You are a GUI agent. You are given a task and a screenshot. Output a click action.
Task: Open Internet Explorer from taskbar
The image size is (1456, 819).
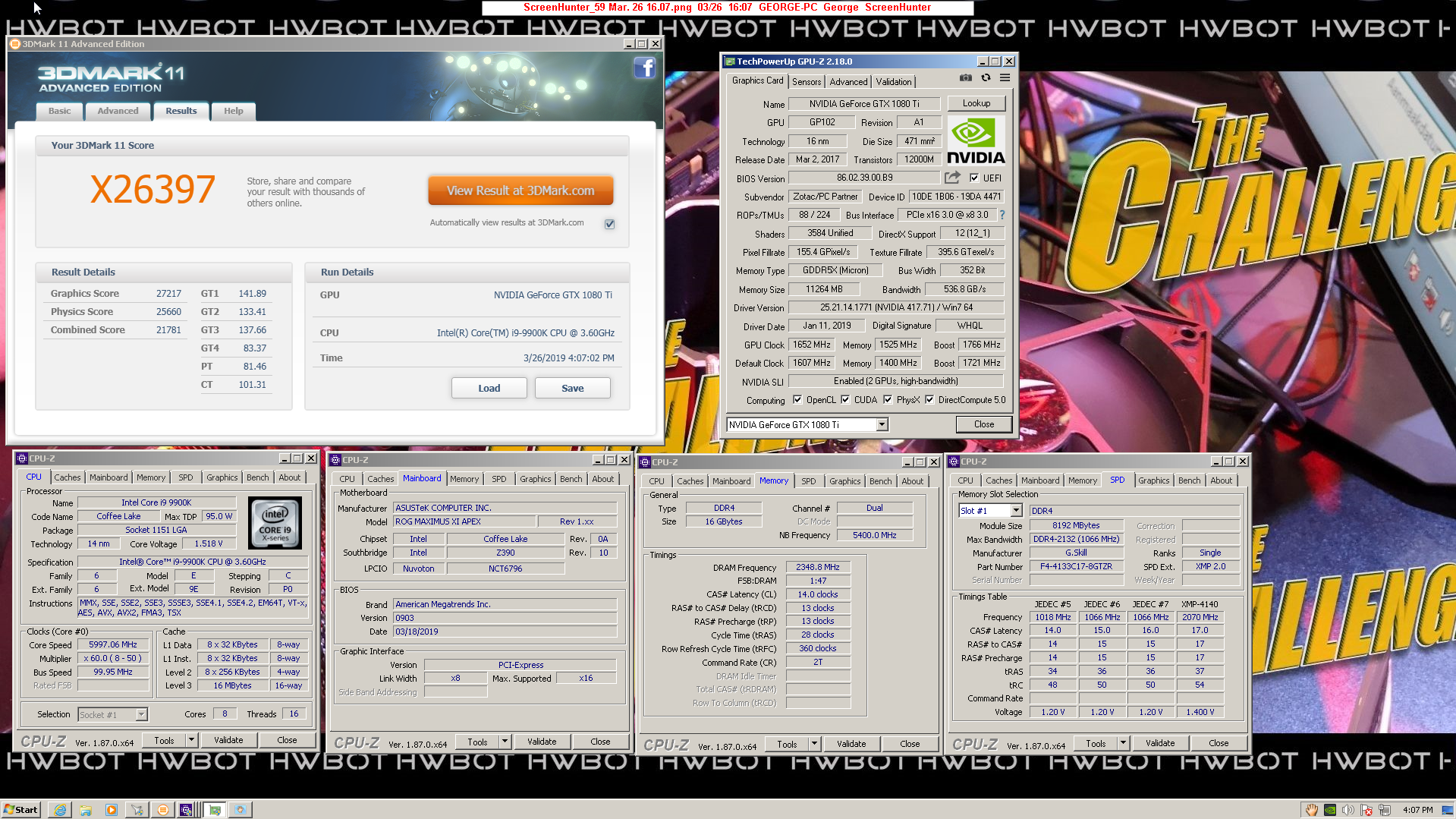60,810
